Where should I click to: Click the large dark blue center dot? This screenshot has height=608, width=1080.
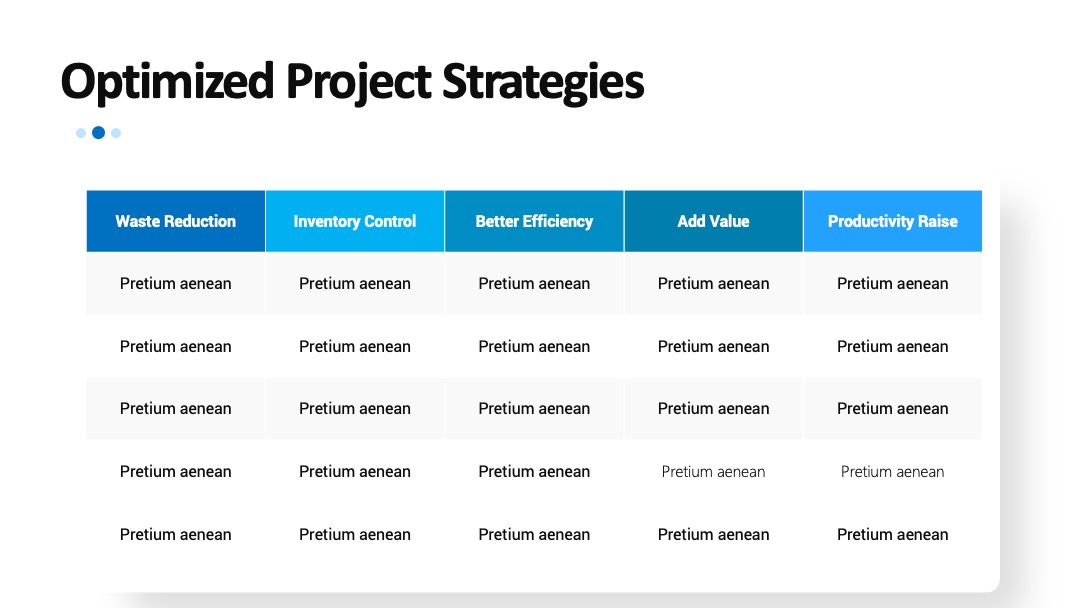tap(98, 133)
